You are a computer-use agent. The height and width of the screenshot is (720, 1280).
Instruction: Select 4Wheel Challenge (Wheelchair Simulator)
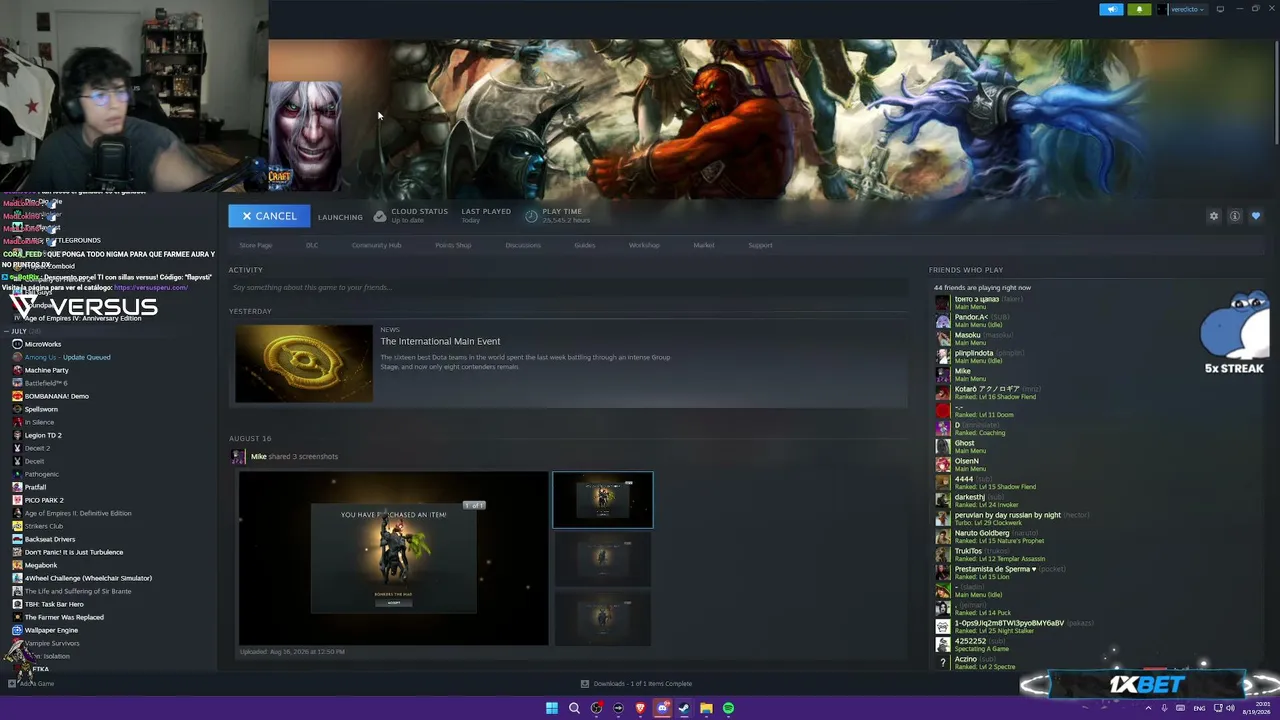(88, 578)
